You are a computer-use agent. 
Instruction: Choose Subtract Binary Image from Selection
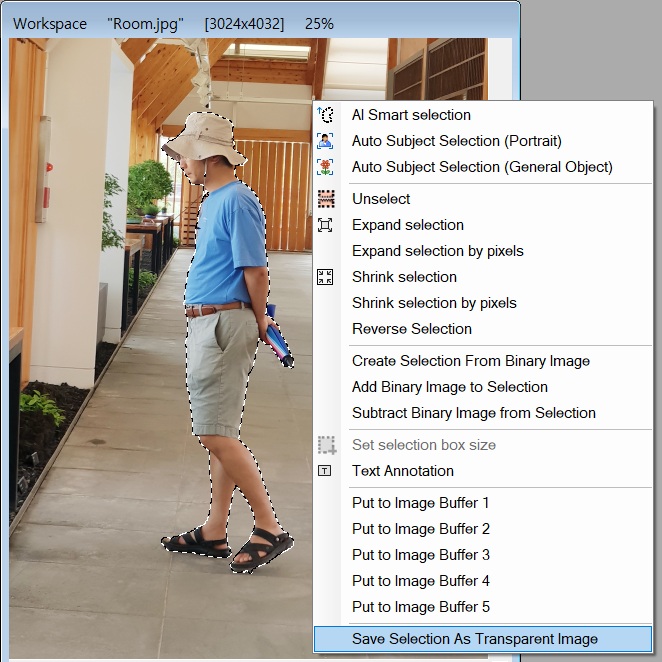pos(474,412)
